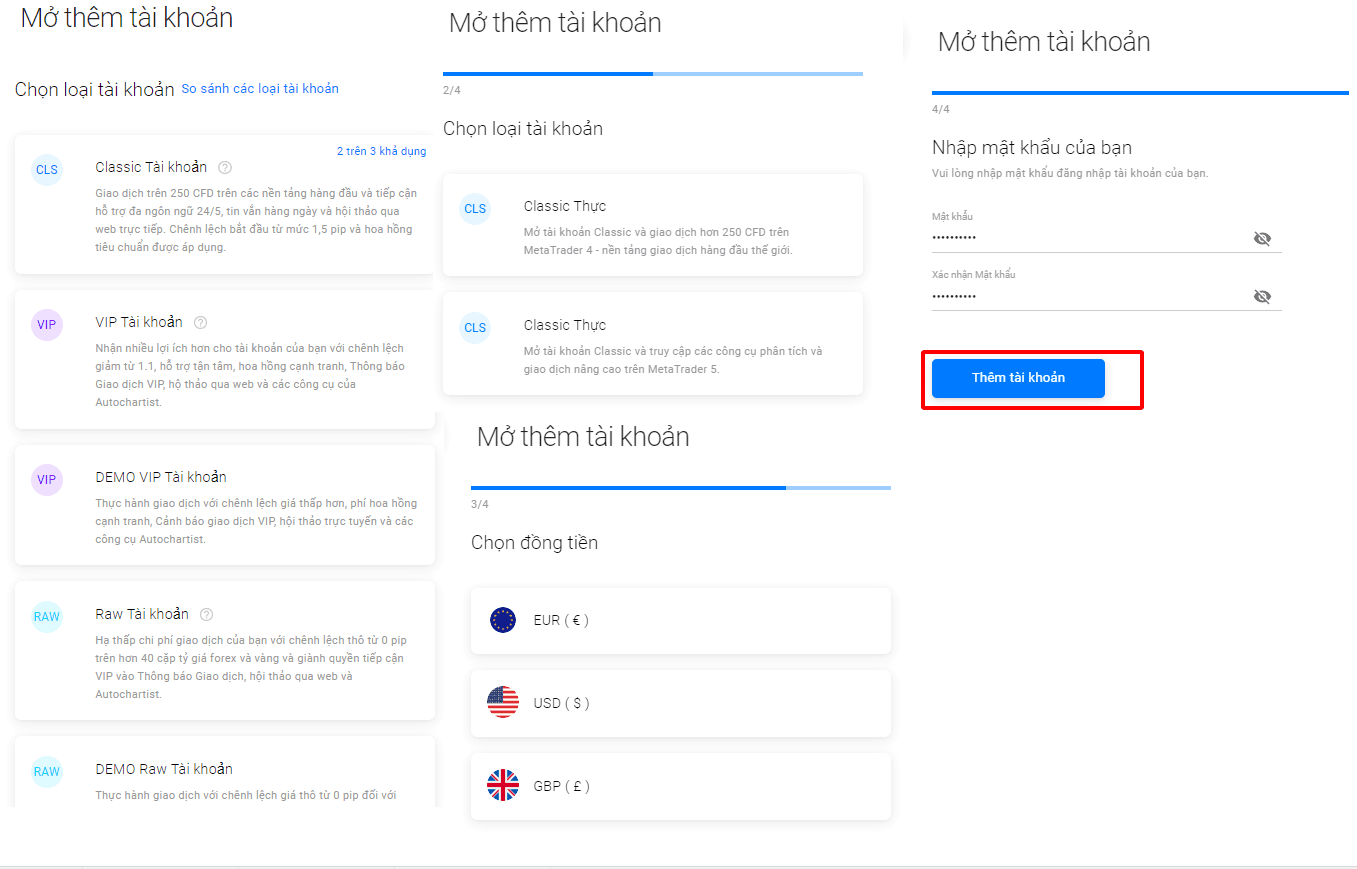Screen dimensions: 1357x869
Task: Select the Classic Tài khoản card
Action: click(225, 204)
